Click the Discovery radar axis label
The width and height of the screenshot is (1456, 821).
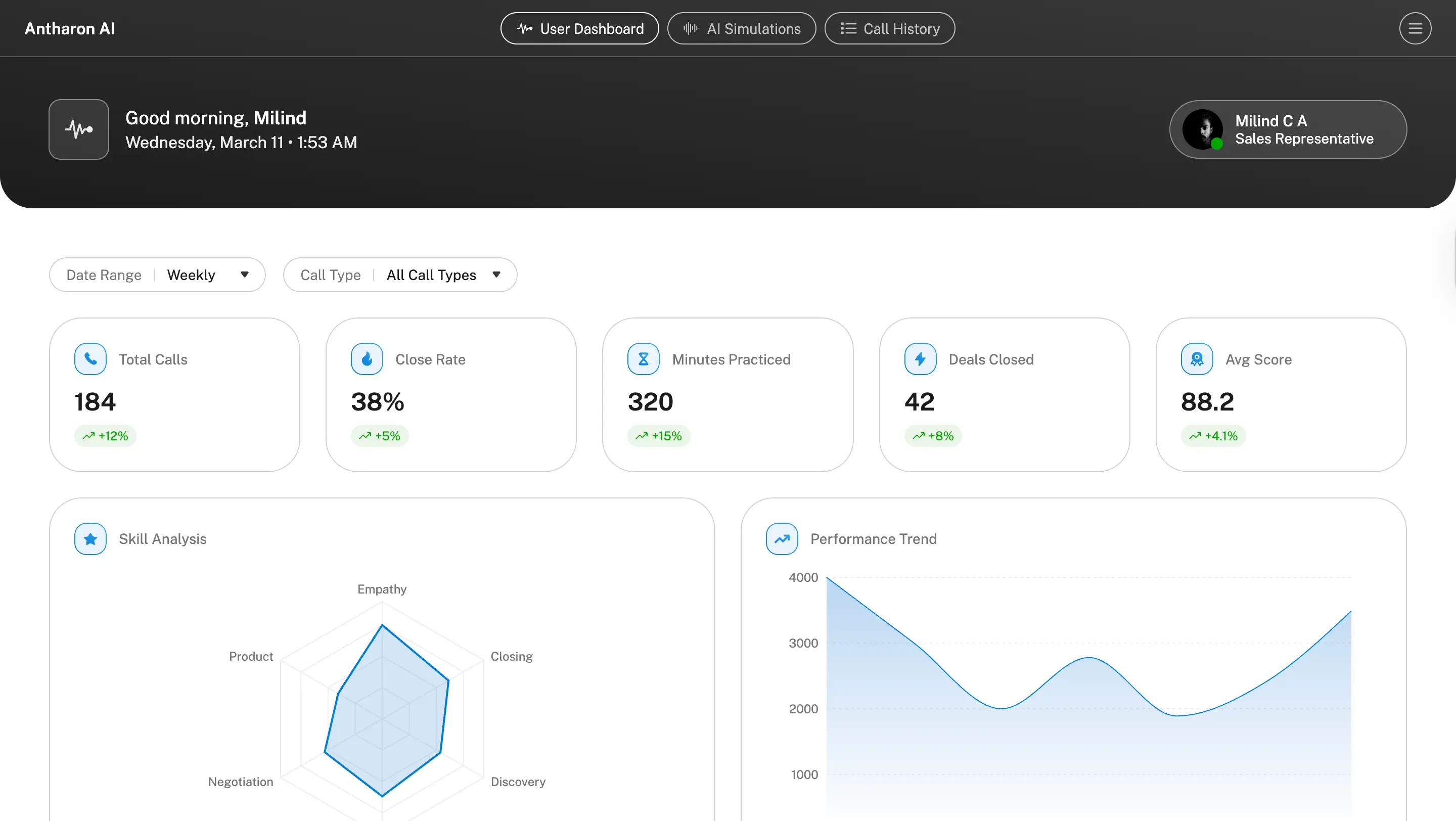click(518, 782)
